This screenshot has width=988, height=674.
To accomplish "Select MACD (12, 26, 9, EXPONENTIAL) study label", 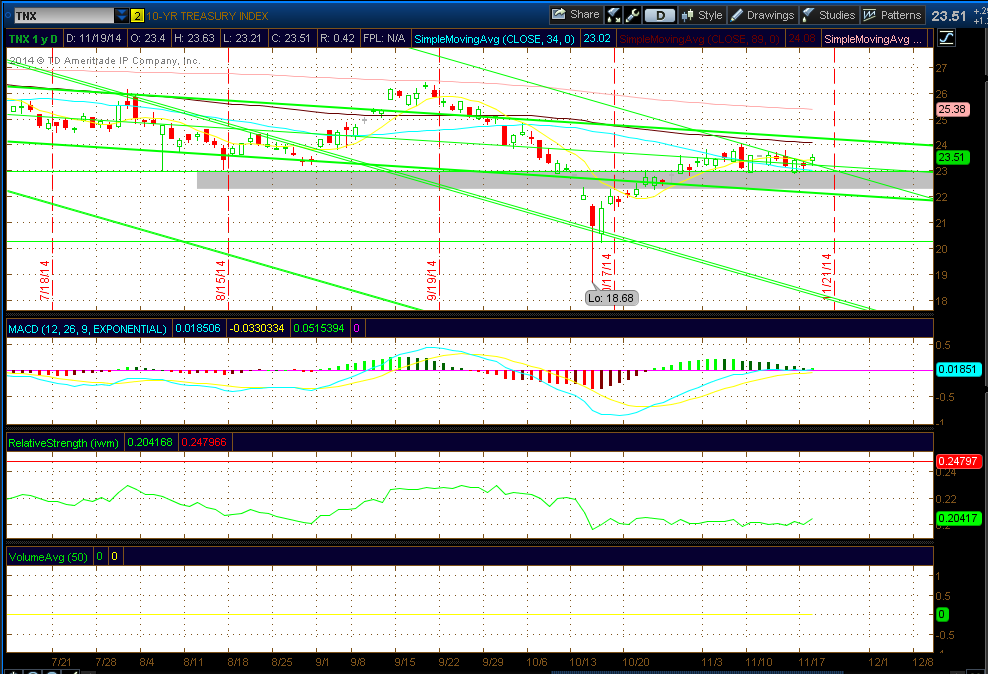I will click(x=88, y=329).
